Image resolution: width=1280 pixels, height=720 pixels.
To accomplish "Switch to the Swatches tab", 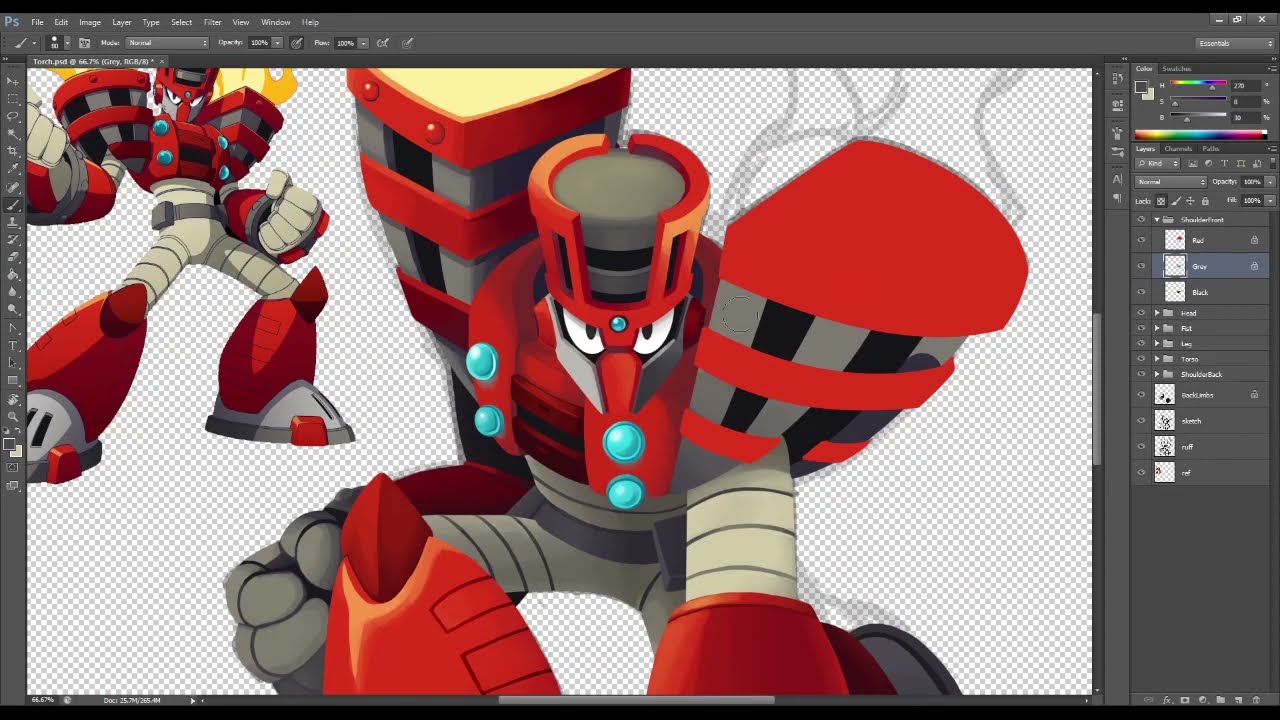I will click(x=1177, y=69).
